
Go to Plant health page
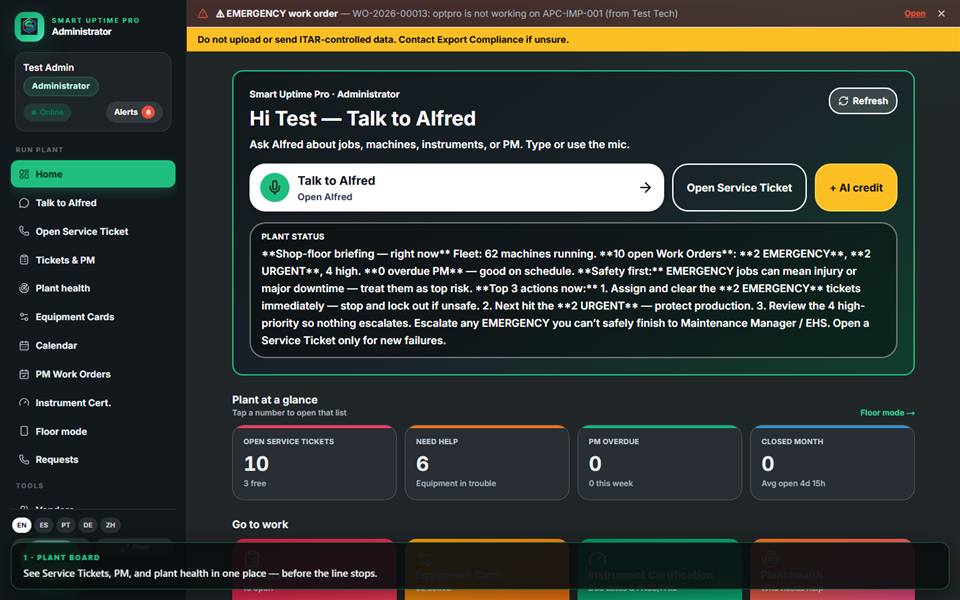93,288
